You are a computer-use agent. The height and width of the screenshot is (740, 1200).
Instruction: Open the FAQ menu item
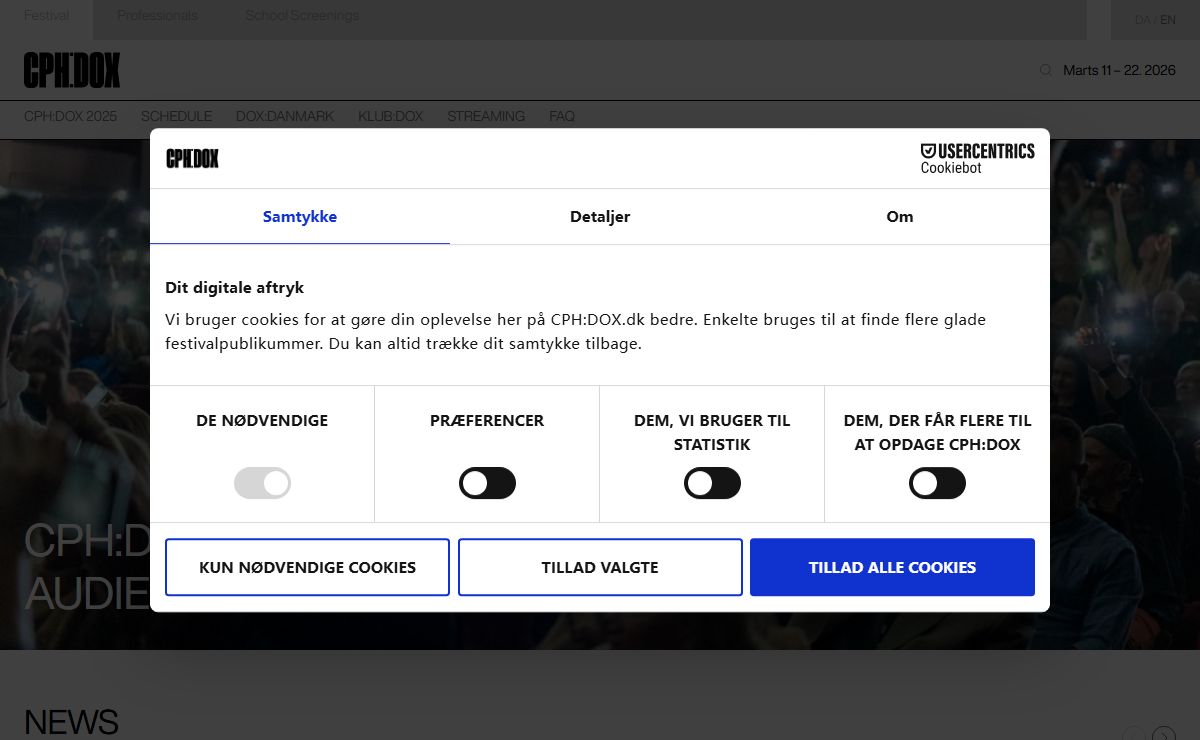562,116
